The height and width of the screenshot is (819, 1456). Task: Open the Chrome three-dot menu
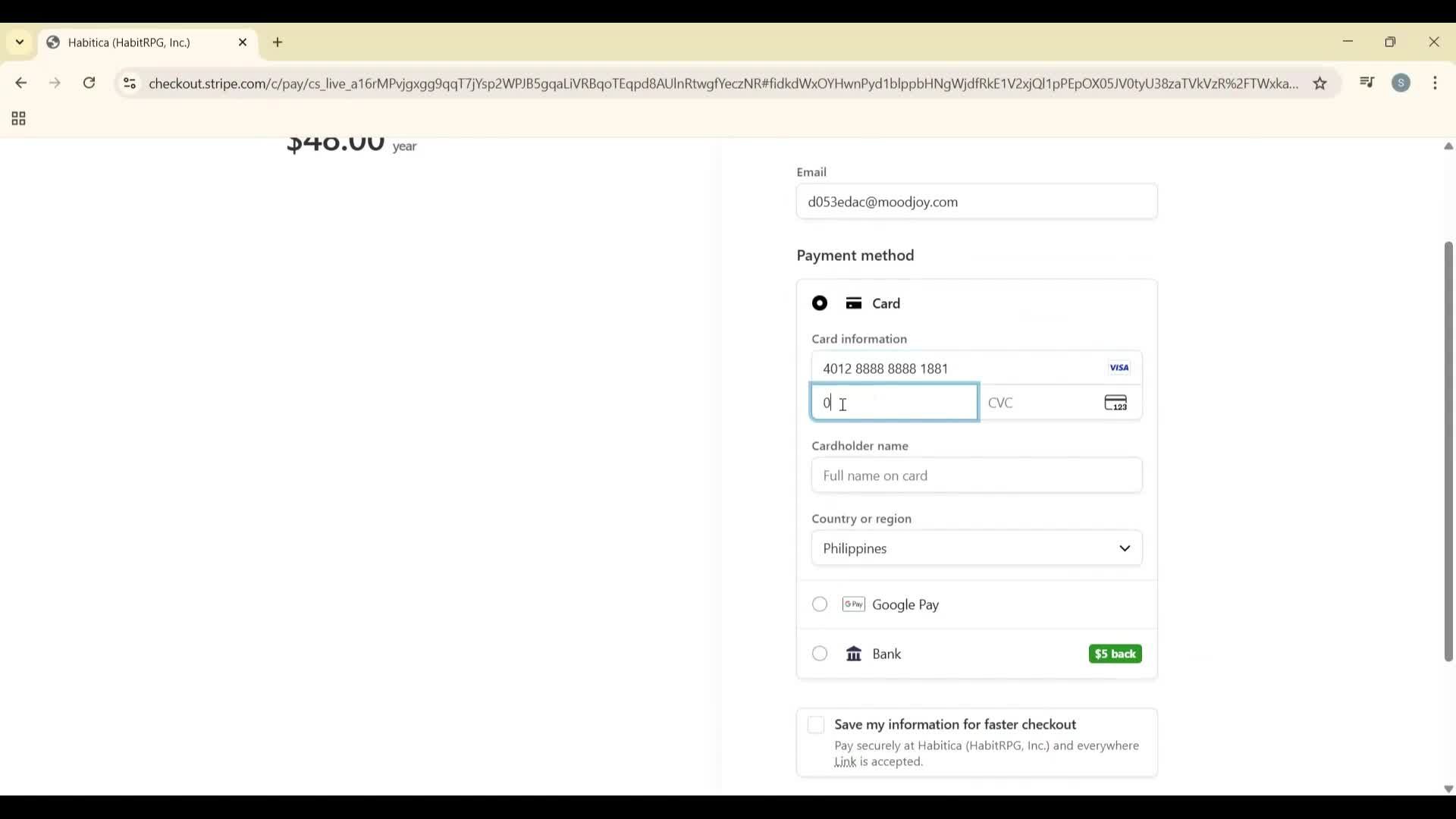pyautogui.click(x=1436, y=83)
